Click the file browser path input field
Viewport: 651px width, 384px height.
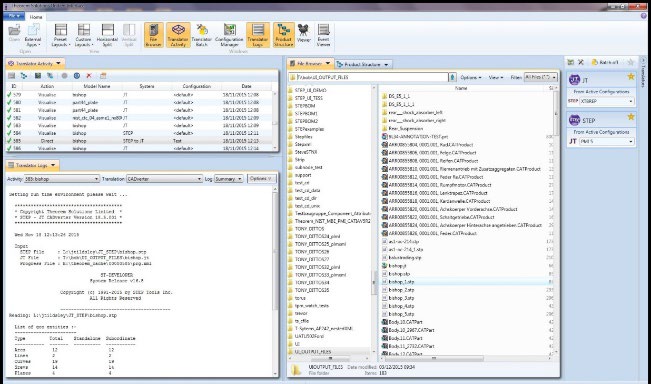[368, 77]
